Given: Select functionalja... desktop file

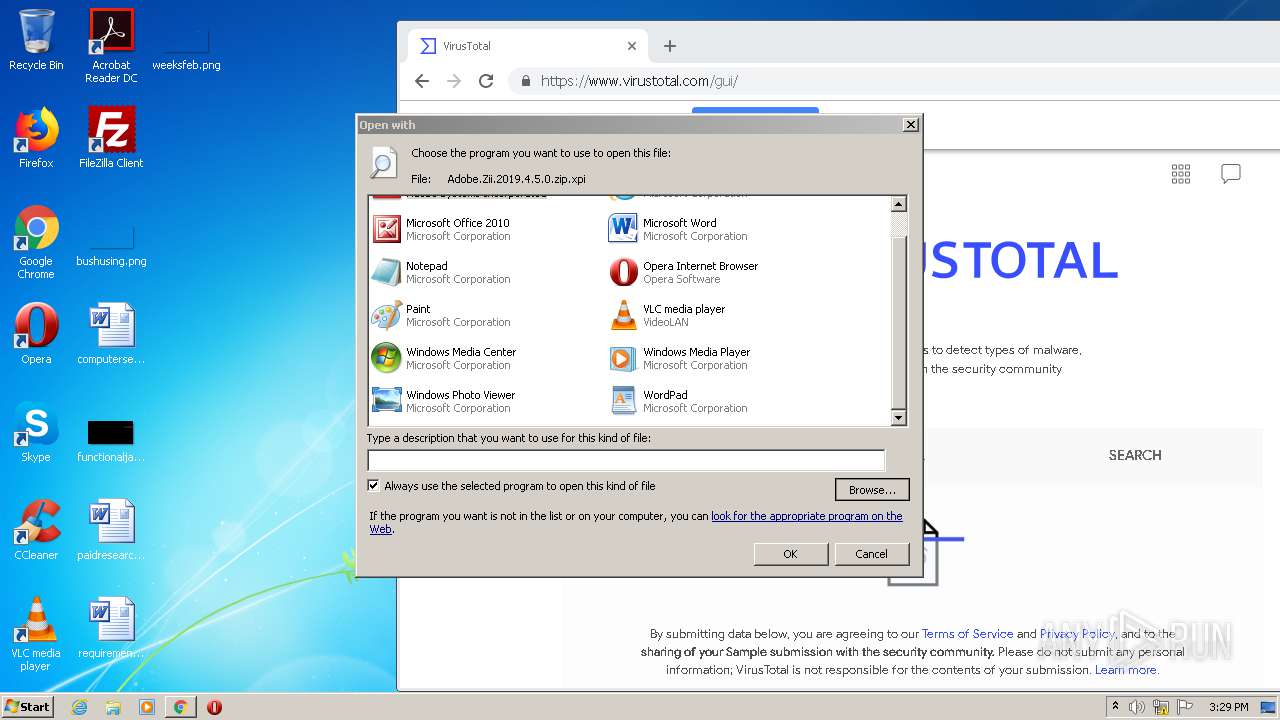Looking at the screenshot, I should (111, 440).
